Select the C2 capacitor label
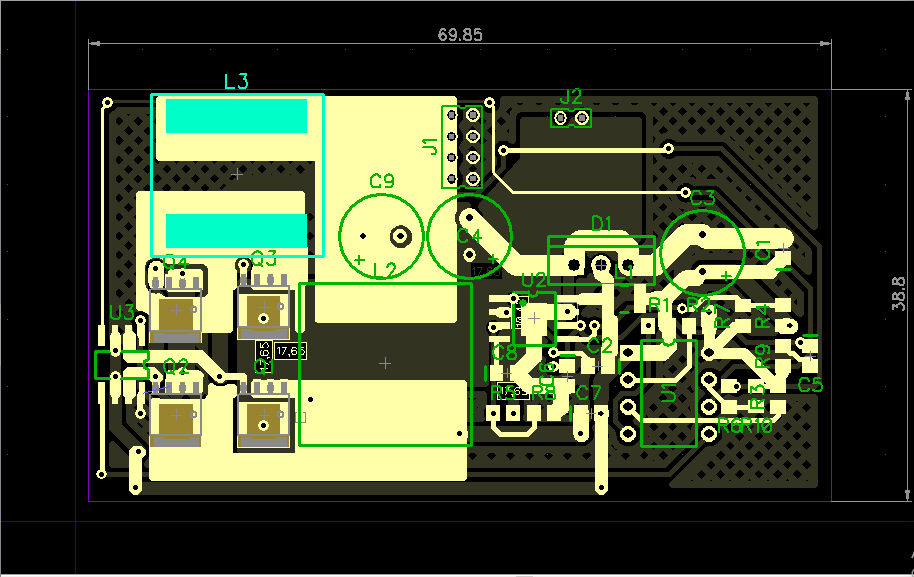Viewport: 914px width, 577px height. (600, 346)
